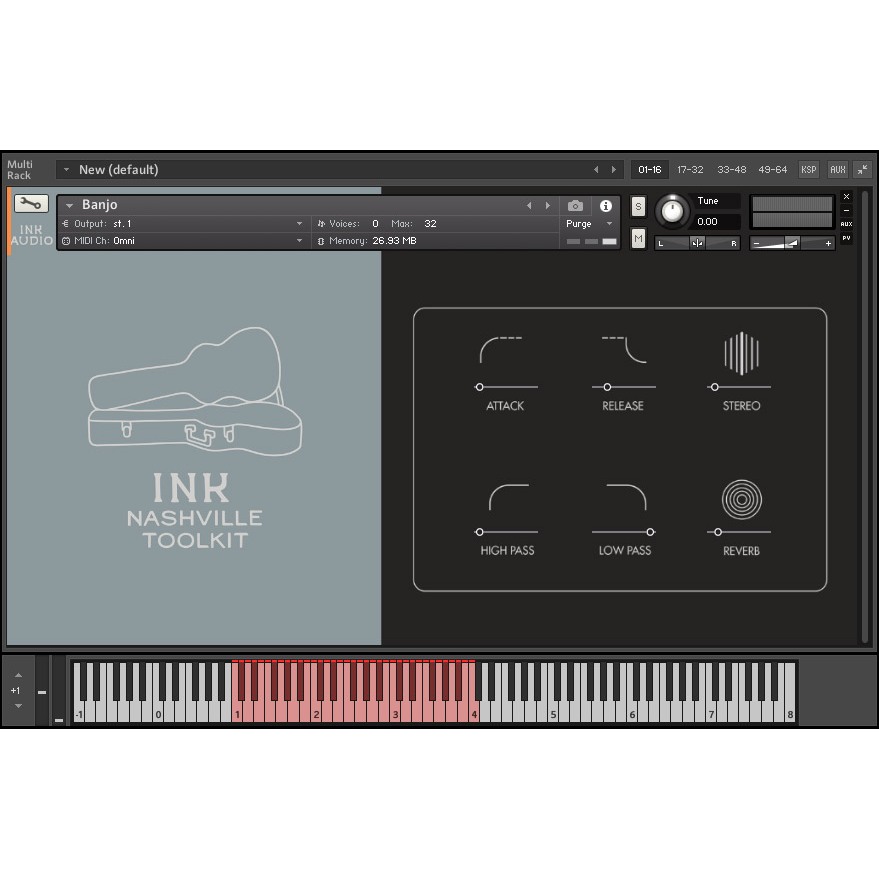Select rack page 49-64
Screen dimensions: 879x879
772,169
